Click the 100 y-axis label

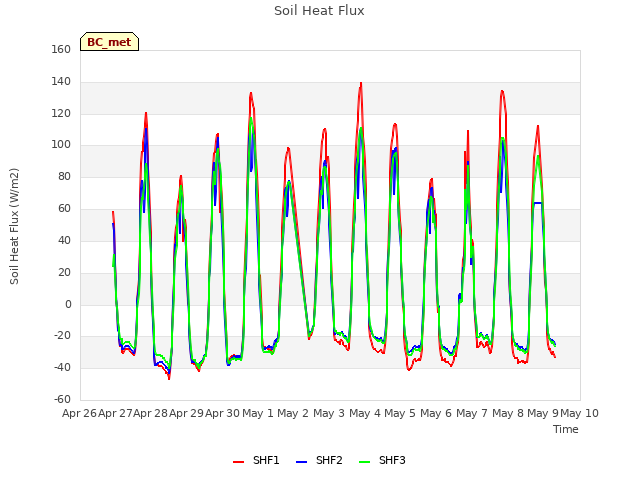pyautogui.click(x=61, y=144)
